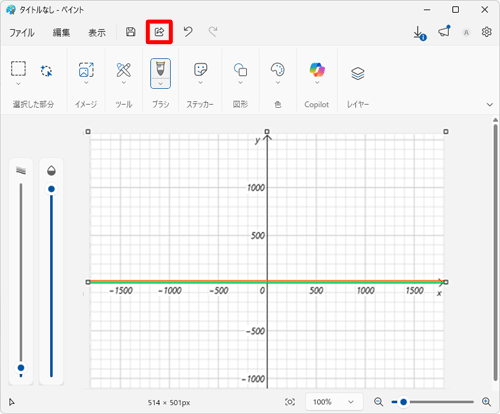Toggle the free-form selection tool
Image resolution: width=500 pixels, height=414 pixels.
coord(46,71)
